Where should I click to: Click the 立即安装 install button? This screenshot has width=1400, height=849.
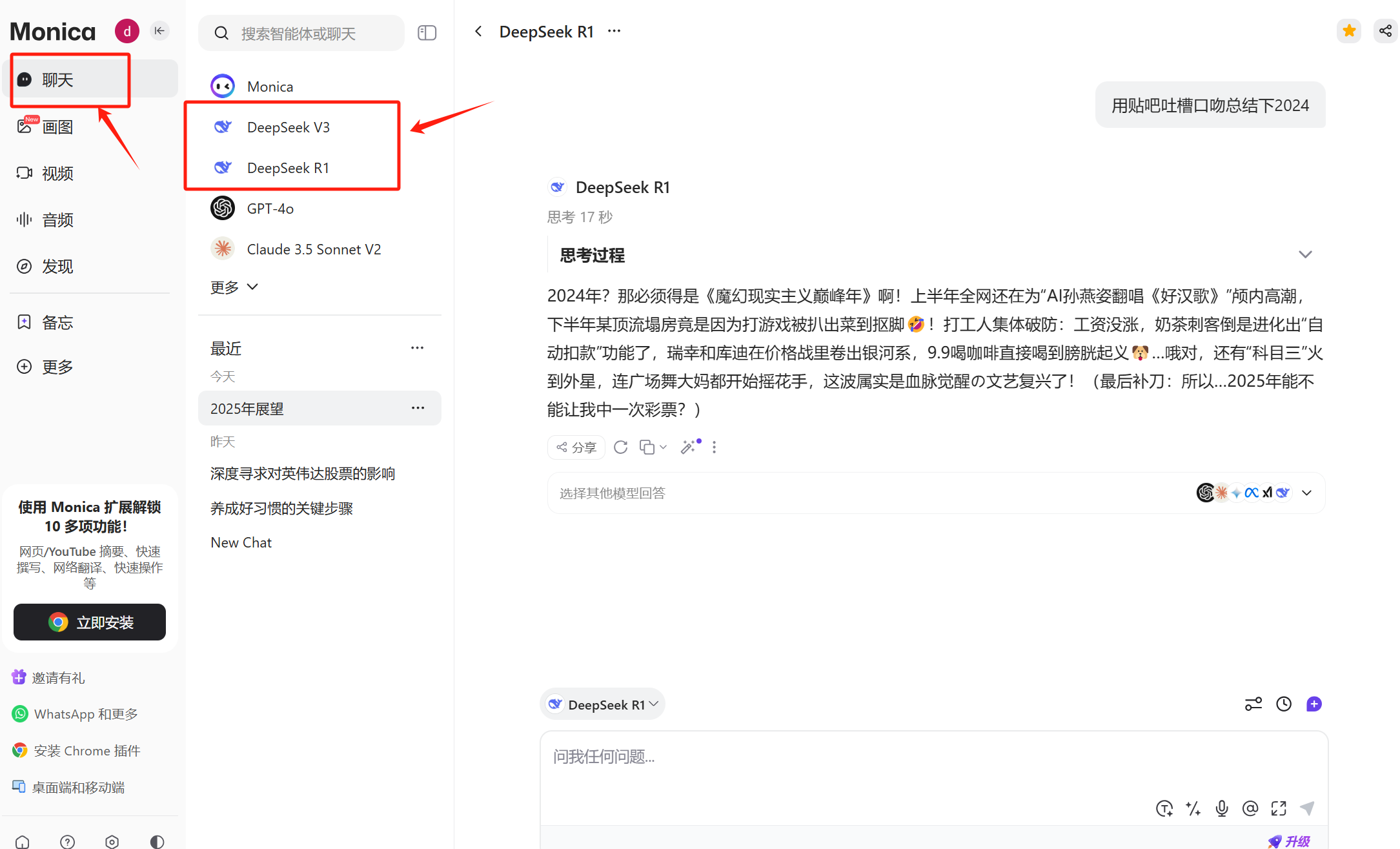[89, 622]
